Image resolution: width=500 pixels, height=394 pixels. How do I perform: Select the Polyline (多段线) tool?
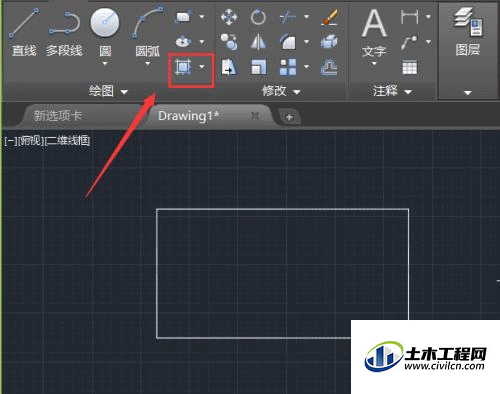tap(64, 32)
